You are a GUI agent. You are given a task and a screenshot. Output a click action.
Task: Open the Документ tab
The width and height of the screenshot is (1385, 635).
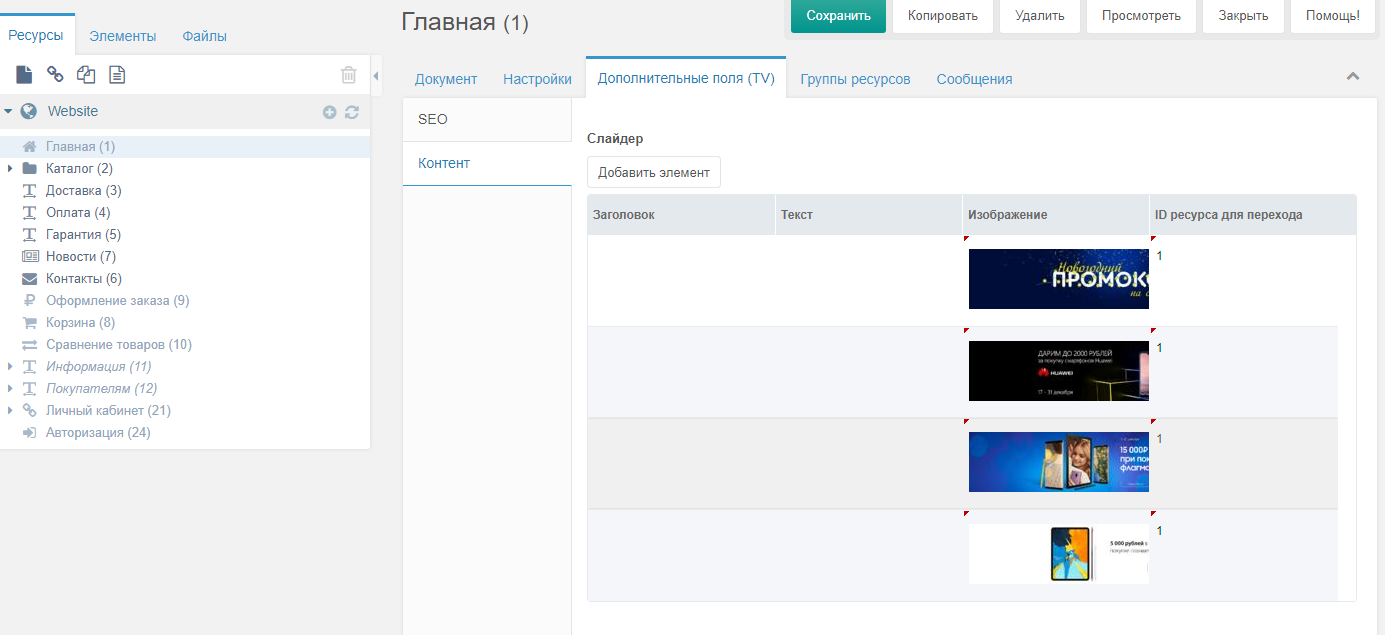446,79
